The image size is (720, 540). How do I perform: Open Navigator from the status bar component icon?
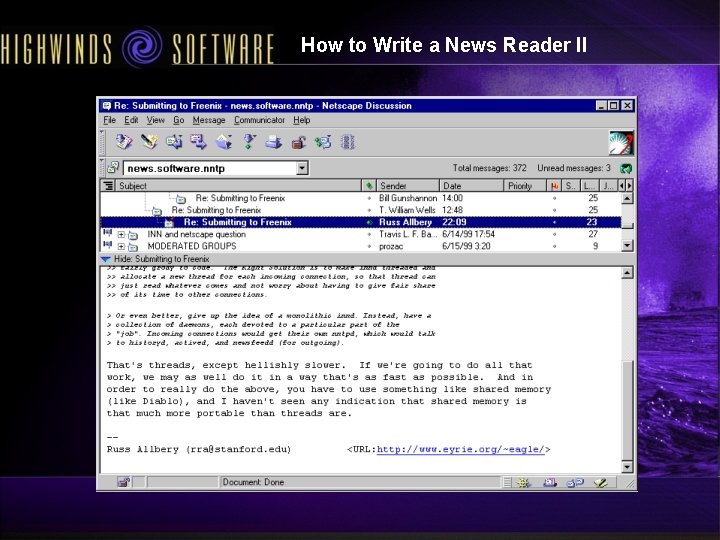[523, 482]
